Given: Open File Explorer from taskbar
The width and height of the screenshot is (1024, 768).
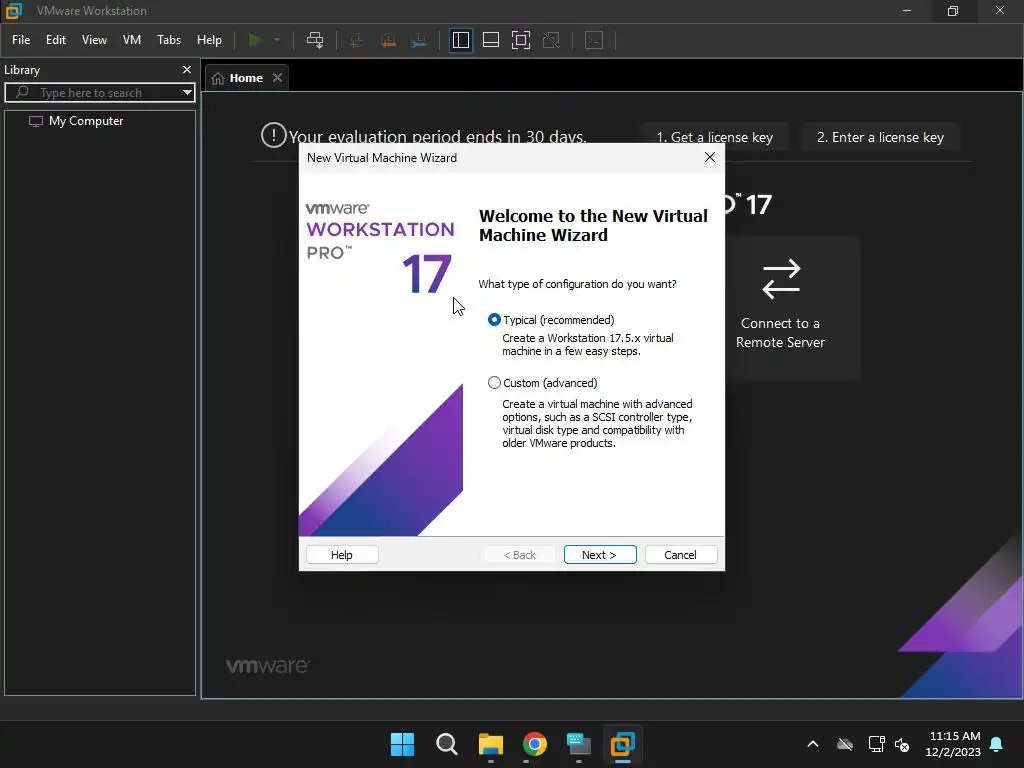Looking at the screenshot, I should tap(490, 744).
